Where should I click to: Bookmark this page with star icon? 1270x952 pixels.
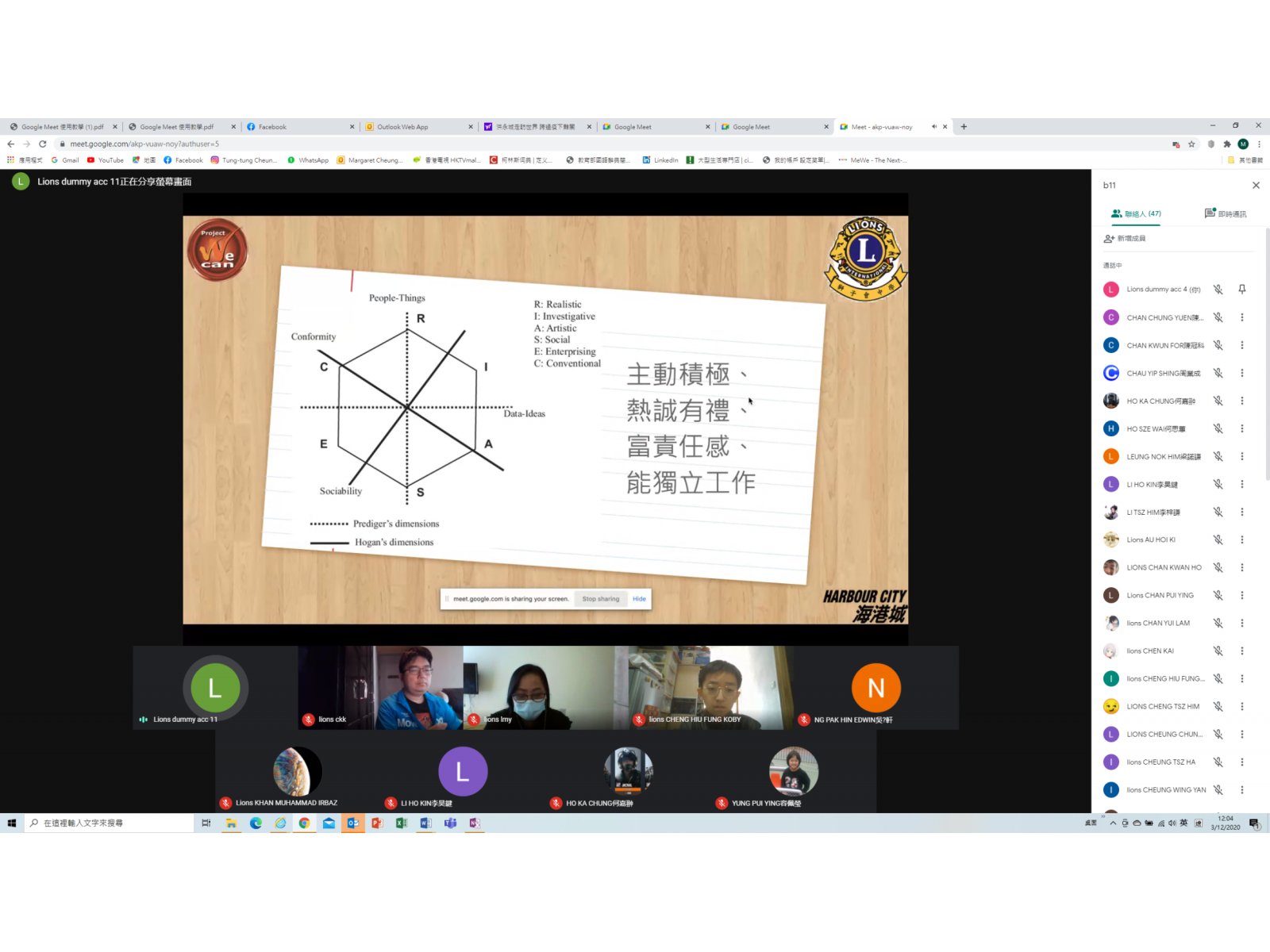tap(1191, 144)
